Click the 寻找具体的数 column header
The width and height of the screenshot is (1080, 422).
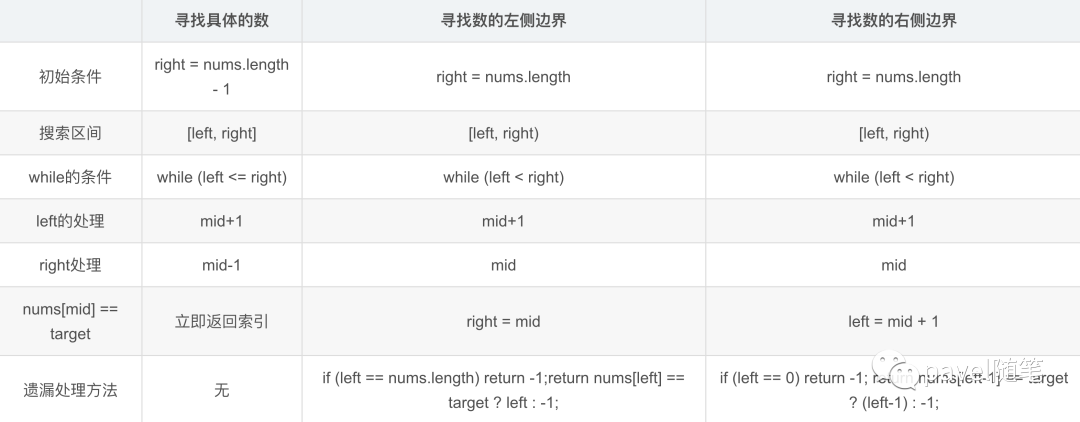[222, 20]
